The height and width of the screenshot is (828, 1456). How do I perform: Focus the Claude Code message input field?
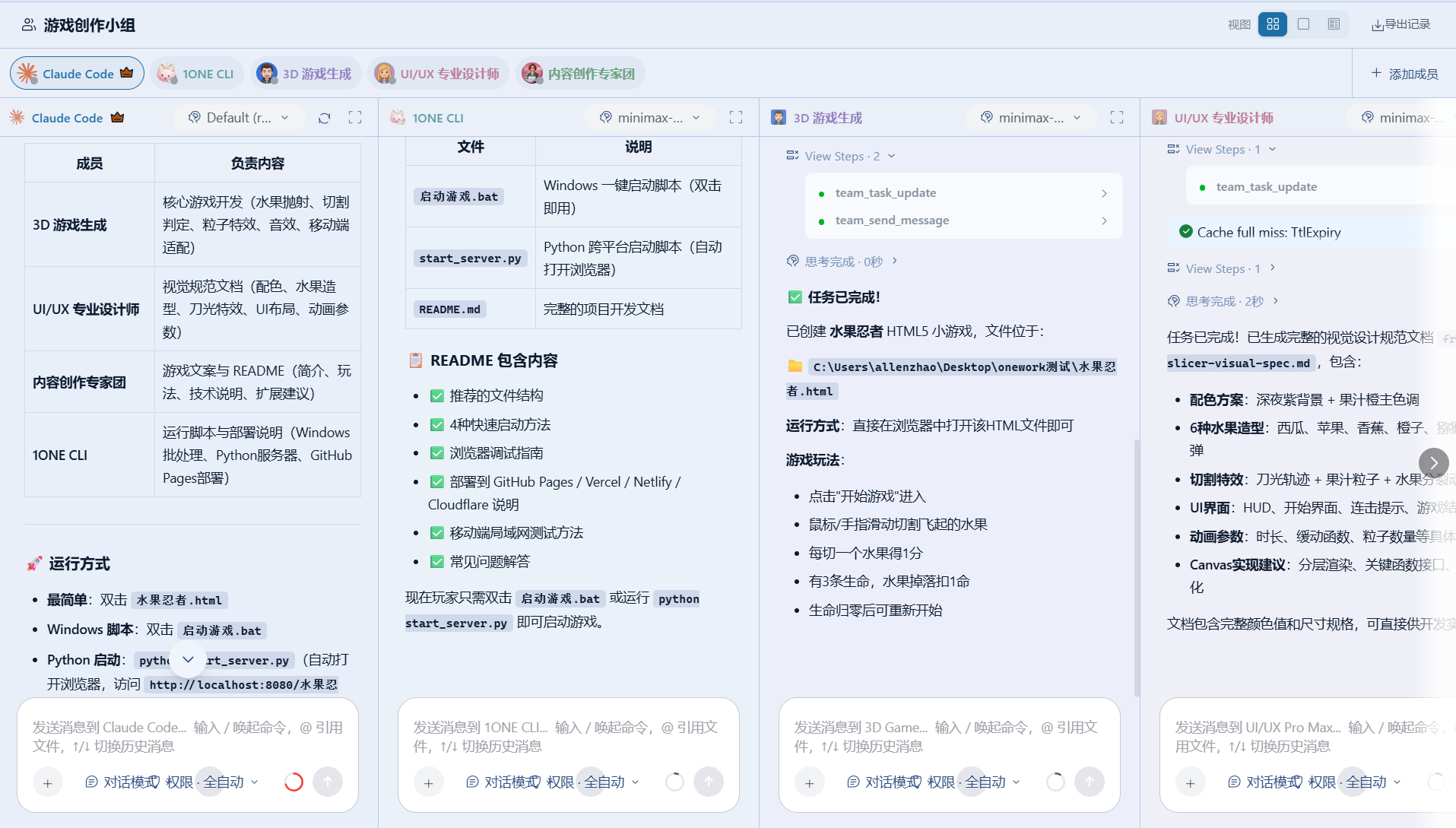188,737
